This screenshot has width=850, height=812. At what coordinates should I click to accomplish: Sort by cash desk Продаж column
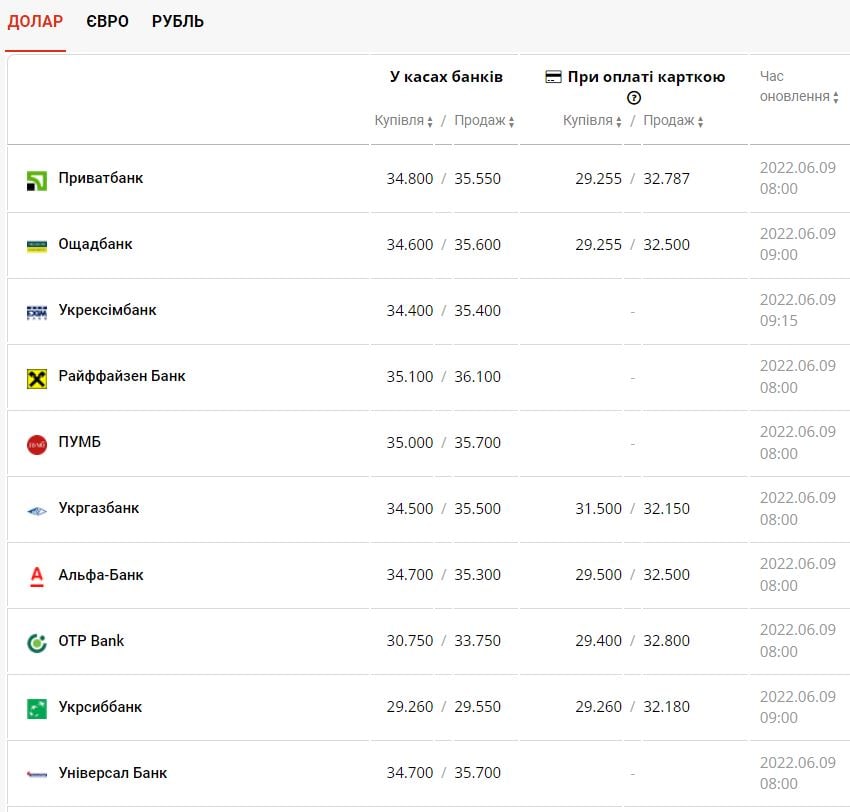pos(484,121)
